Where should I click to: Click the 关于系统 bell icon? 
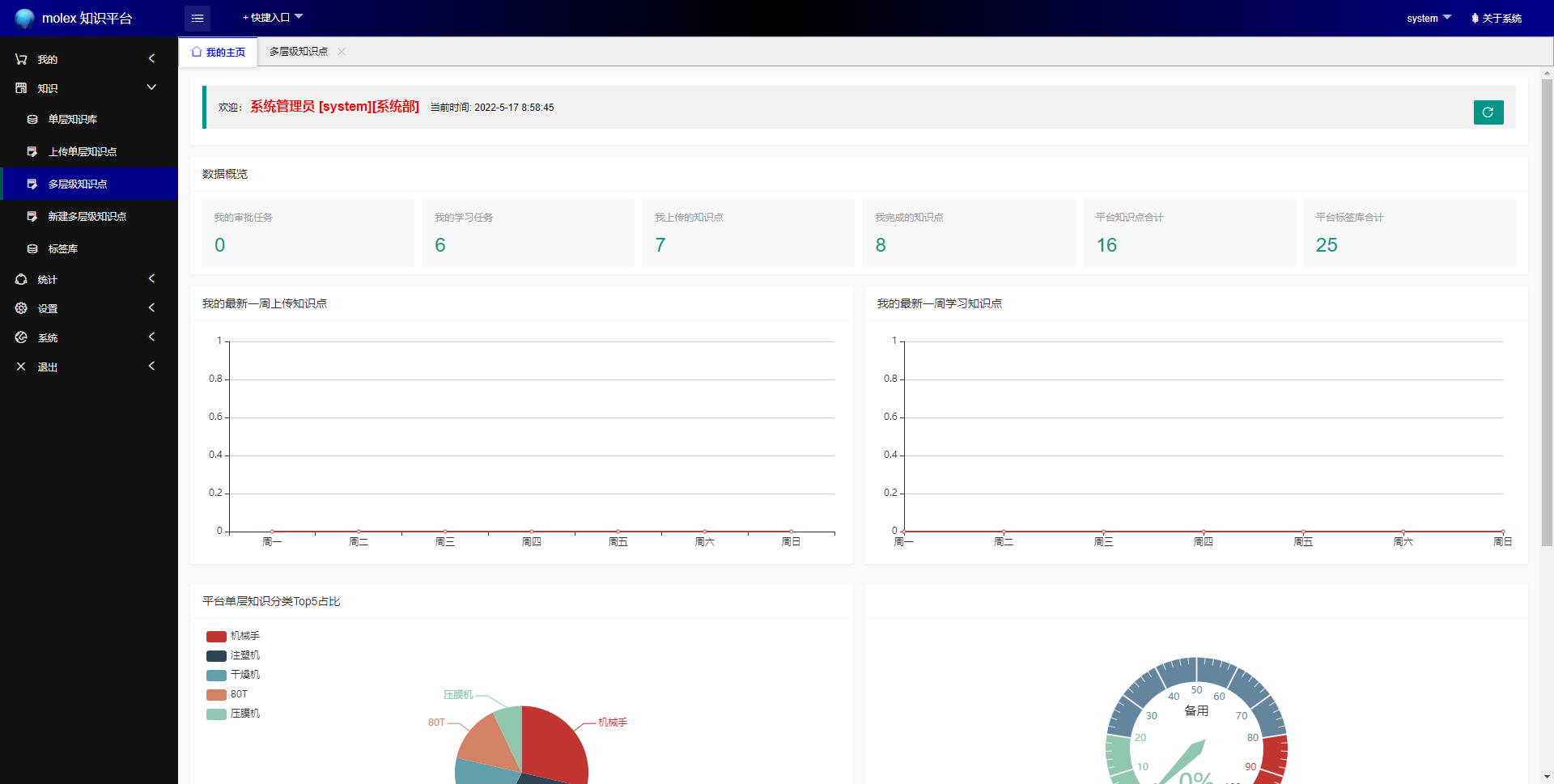point(1475,18)
